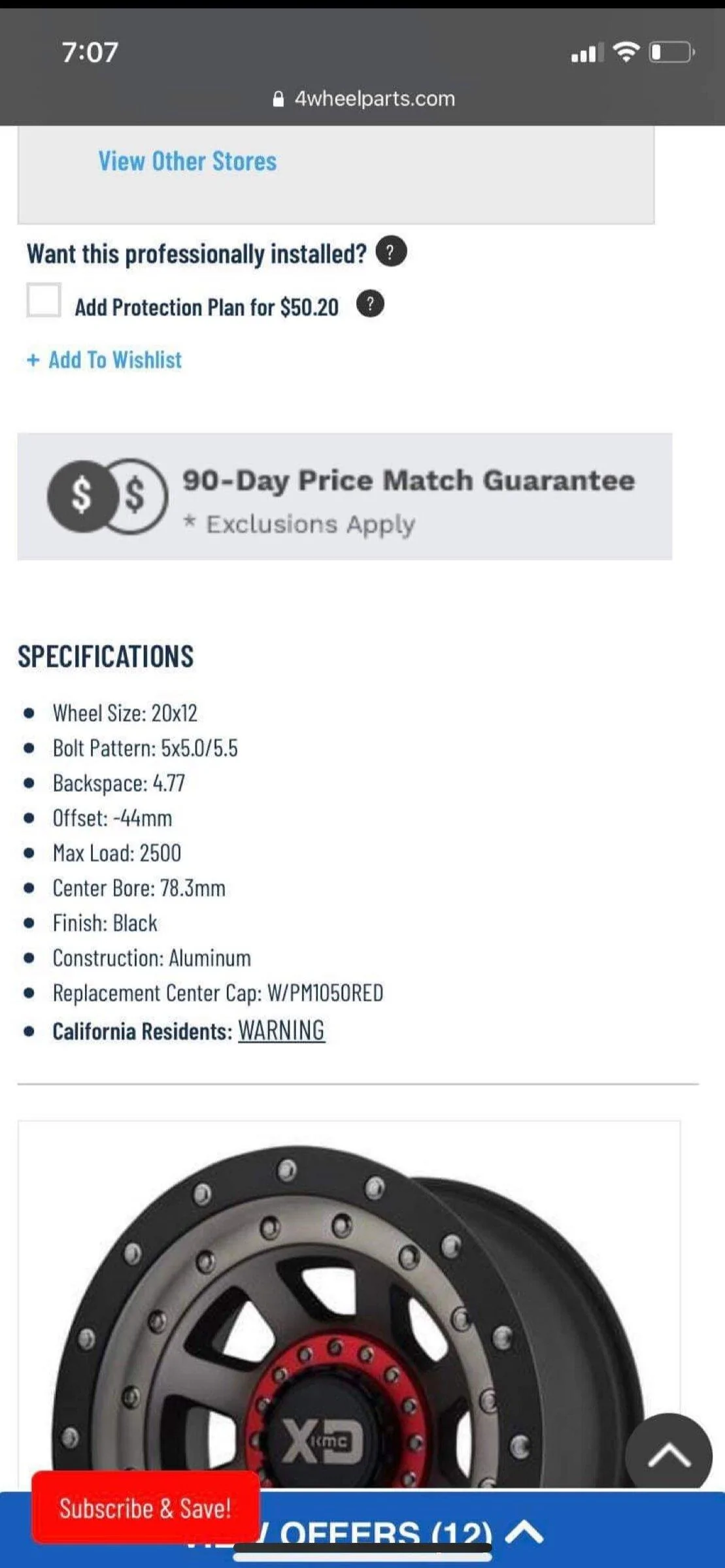Open the View Other Stores link
The height and width of the screenshot is (1568, 725).
tap(188, 161)
